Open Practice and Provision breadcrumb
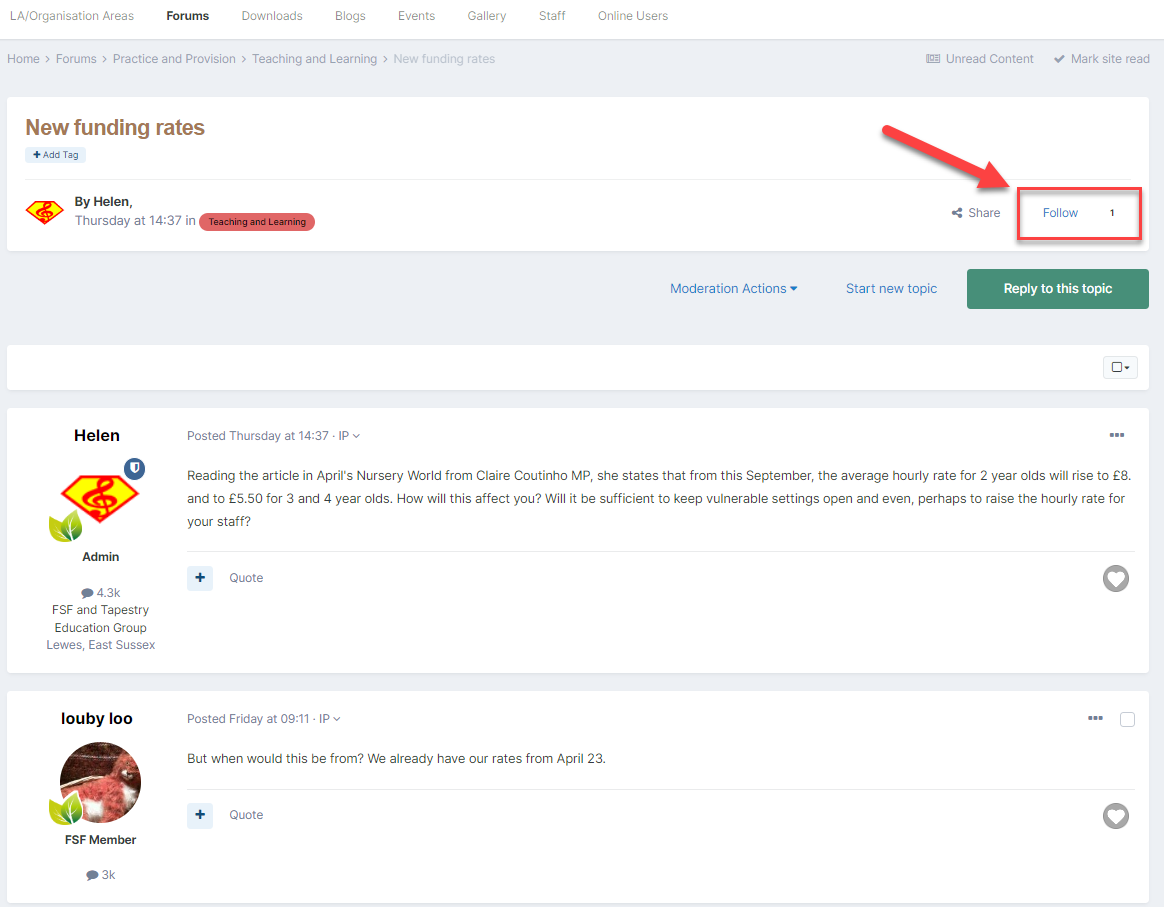The width and height of the screenshot is (1164, 907). pyautogui.click(x=174, y=59)
